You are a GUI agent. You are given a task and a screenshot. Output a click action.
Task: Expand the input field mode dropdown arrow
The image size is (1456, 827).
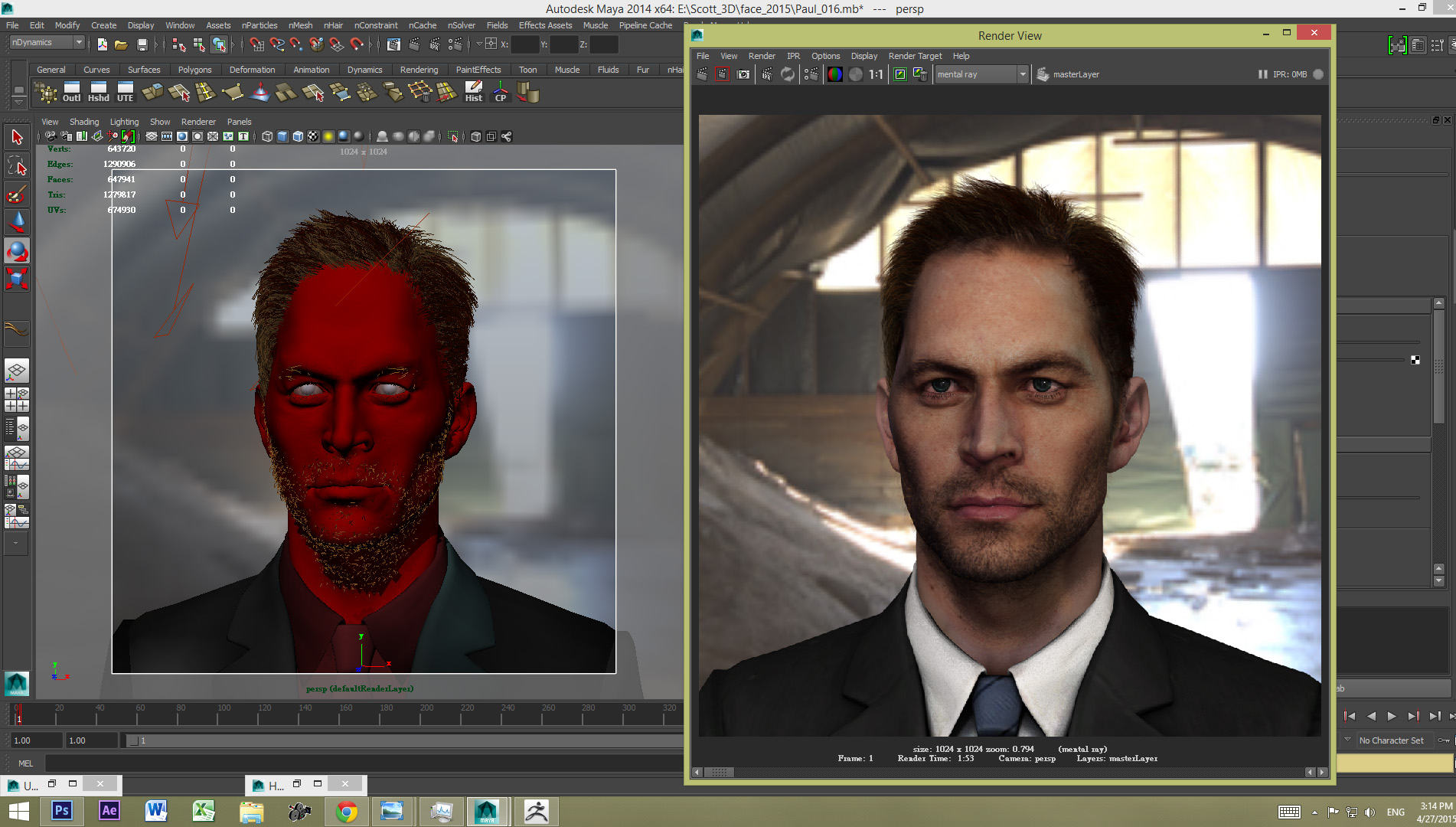click(479, 44)
